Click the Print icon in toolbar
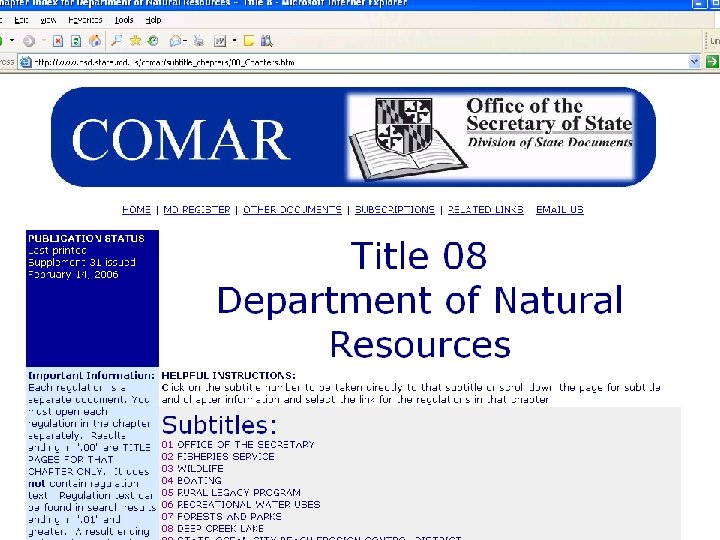The image size is (720, 540). 198,41
